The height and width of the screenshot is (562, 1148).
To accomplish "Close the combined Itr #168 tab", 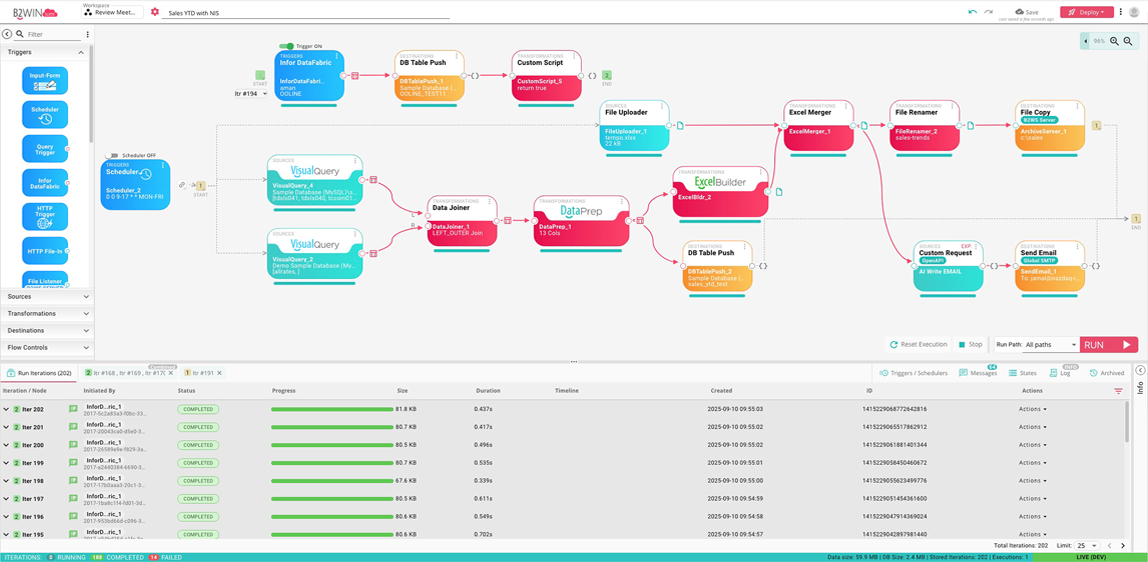I will tap(171, 373).
